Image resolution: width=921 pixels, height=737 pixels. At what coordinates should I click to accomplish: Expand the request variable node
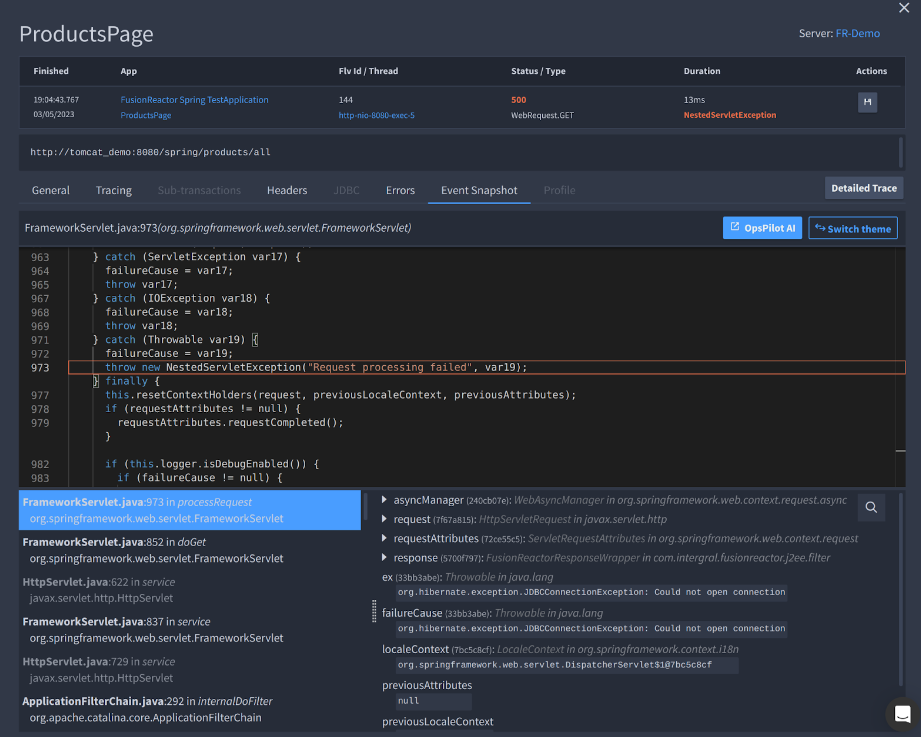click(386, 519)
